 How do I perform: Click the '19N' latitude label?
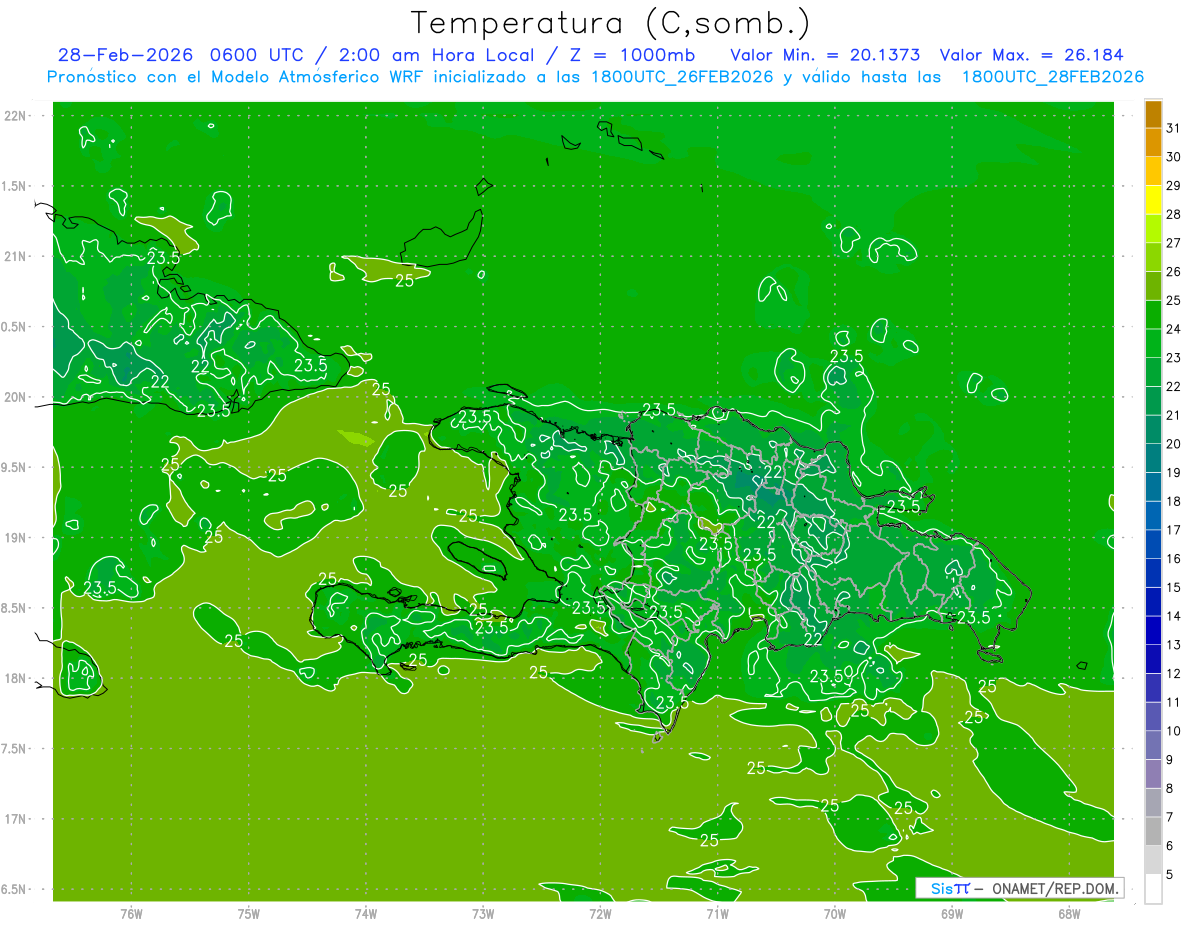tap(15, 538)
